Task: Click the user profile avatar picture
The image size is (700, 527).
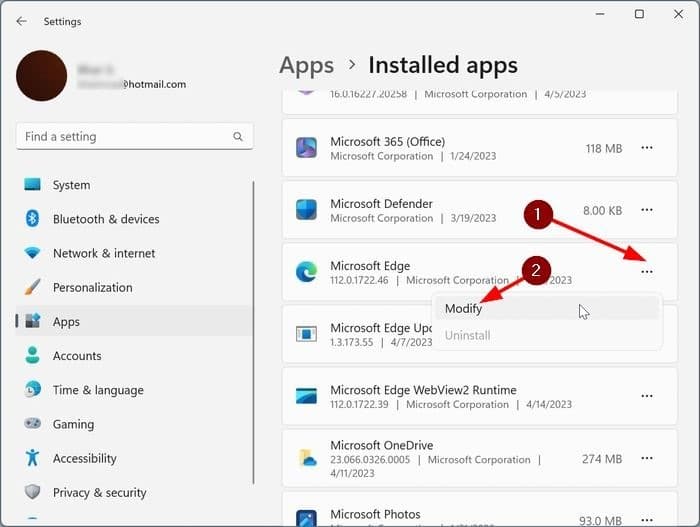Action: (x=42, y=75)
